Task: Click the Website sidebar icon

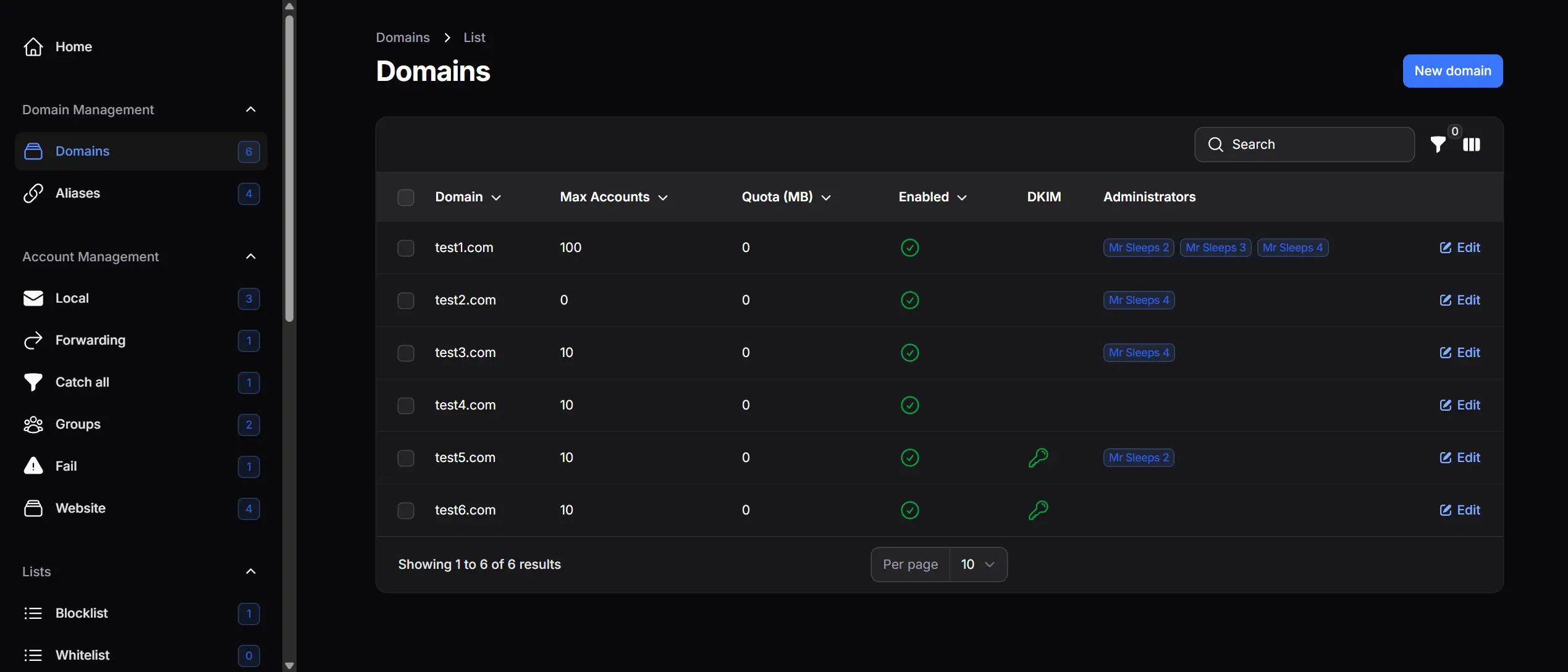Action: coord(33,508)
